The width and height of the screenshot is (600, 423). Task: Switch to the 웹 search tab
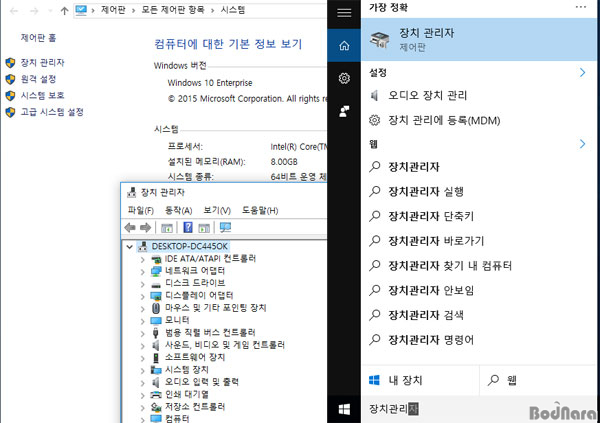click(540, 380)
